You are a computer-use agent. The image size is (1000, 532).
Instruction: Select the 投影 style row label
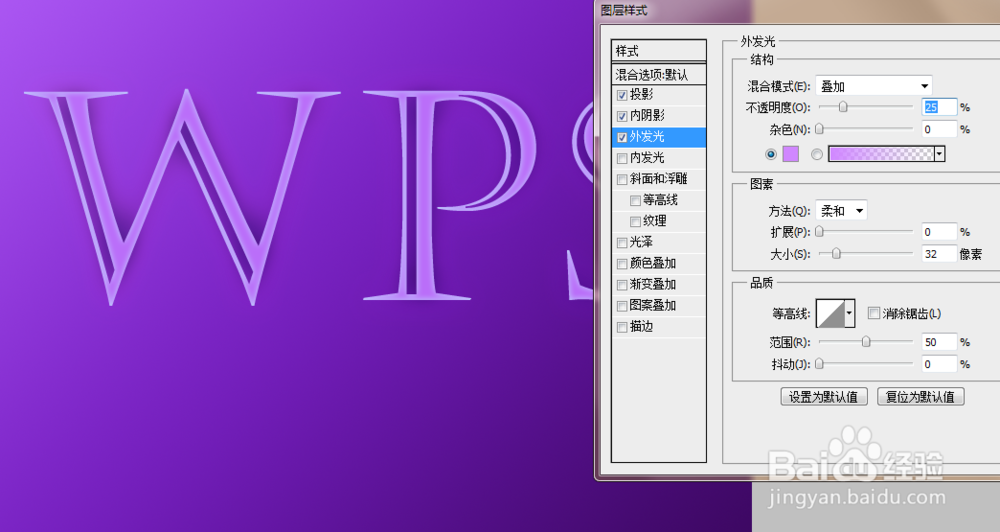pyautogui.click(x=642, y=94)
